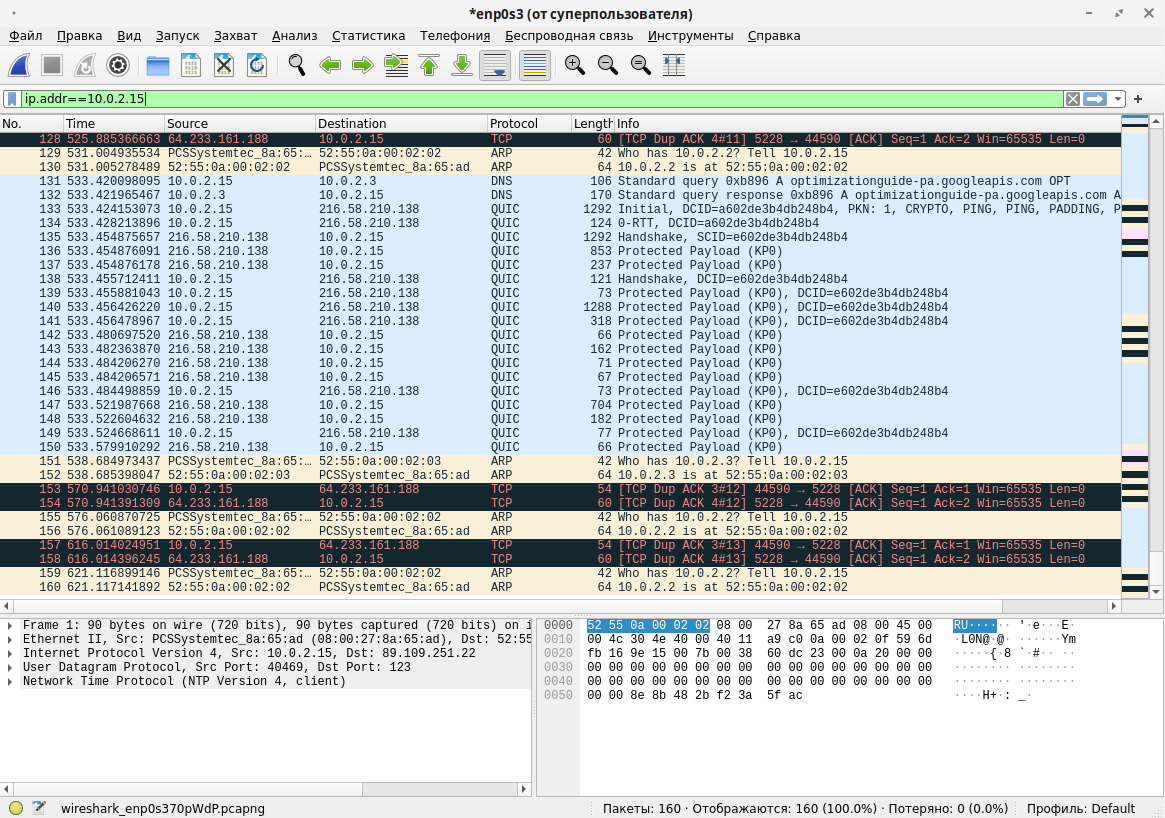Viewport: 1165px width, 818px height.
Task: Expand the Ethernet II tree entry
Action: pyautogui.click(x=10, y=639)
